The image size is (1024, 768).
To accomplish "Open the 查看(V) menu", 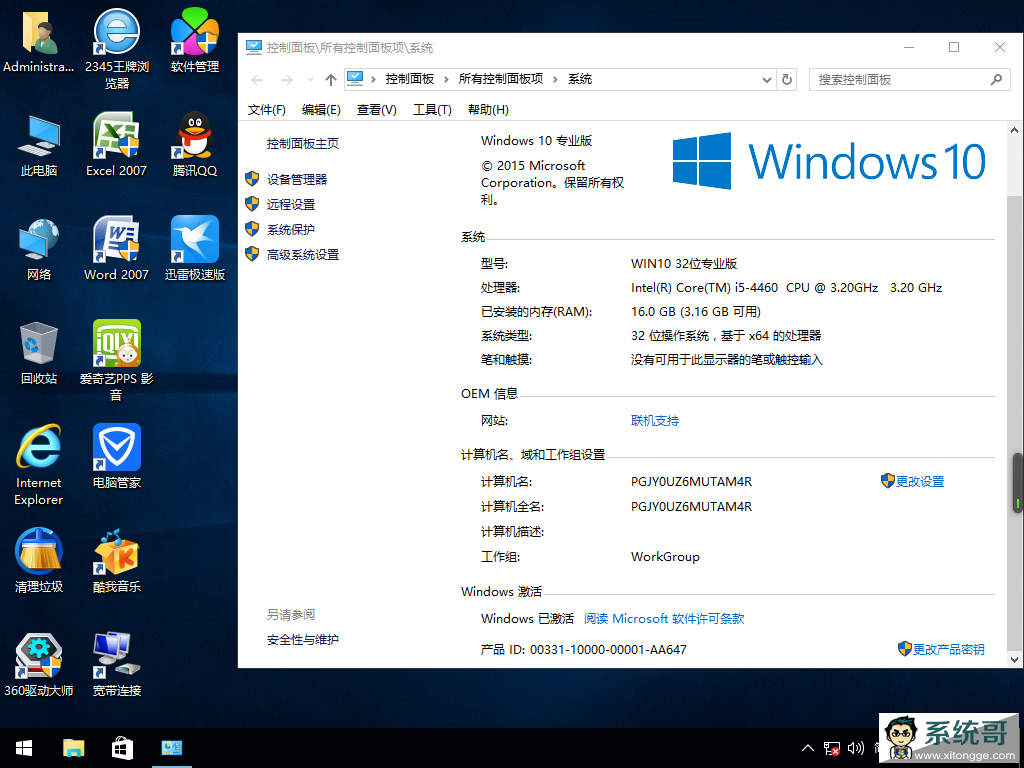I will 376,110.
